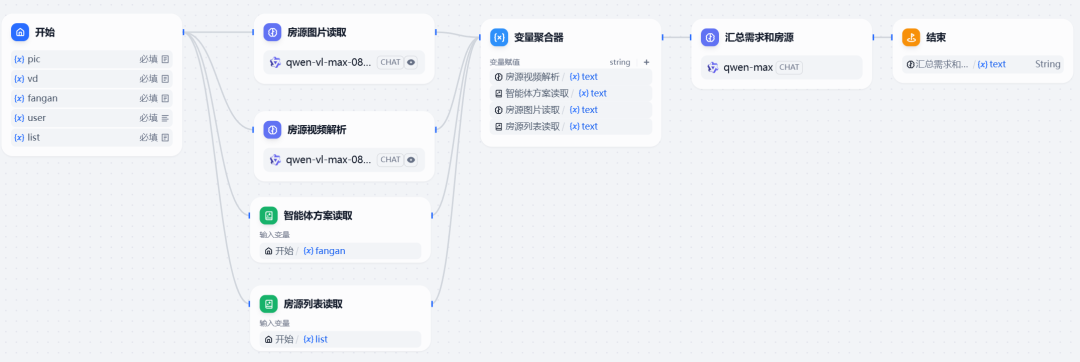Click qwen-vl-max model name in 房源图片读取
1080x362 pixels.
(x=329, y=63)
